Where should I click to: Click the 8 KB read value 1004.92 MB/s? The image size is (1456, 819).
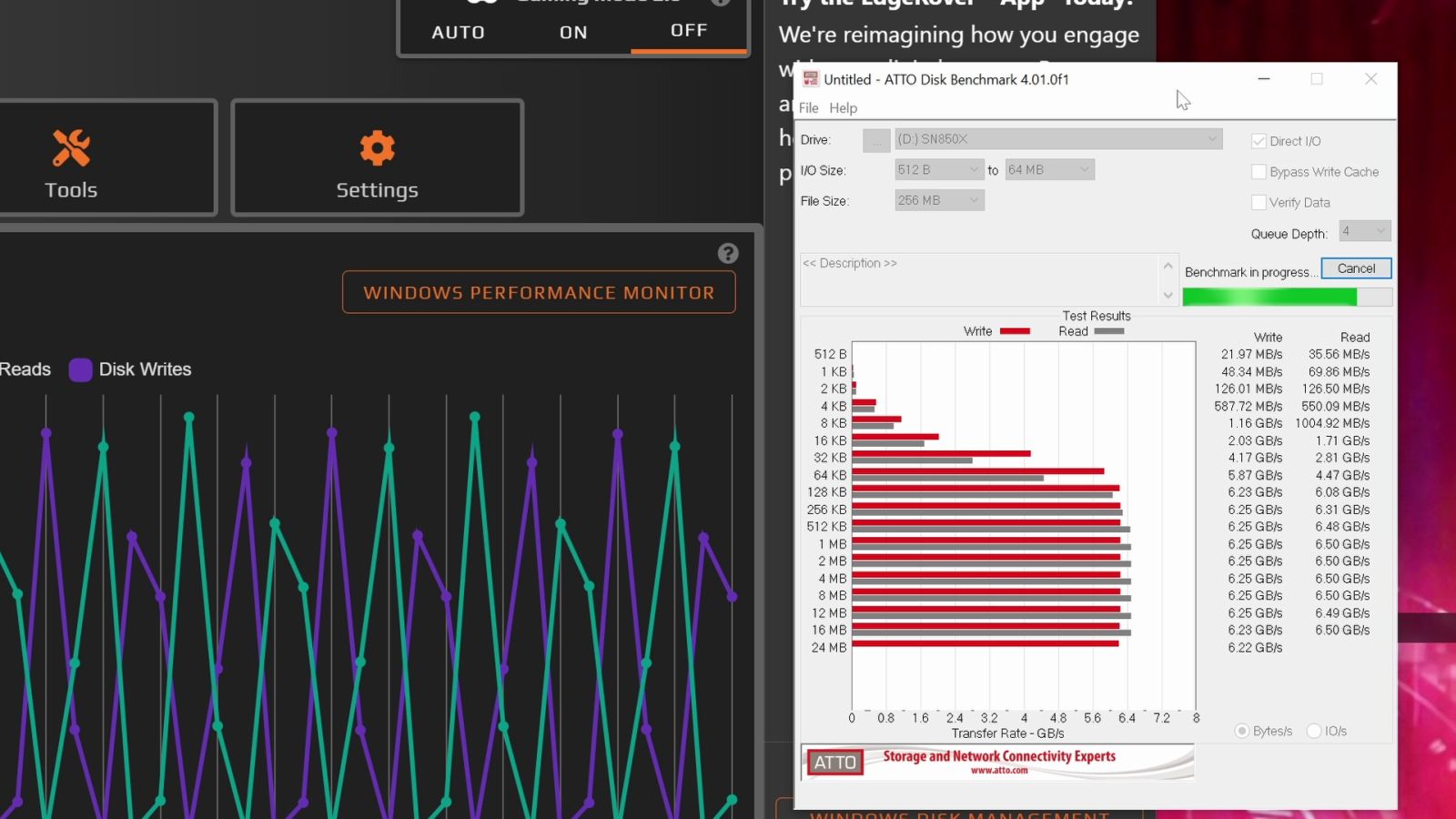pos(1332,424)
